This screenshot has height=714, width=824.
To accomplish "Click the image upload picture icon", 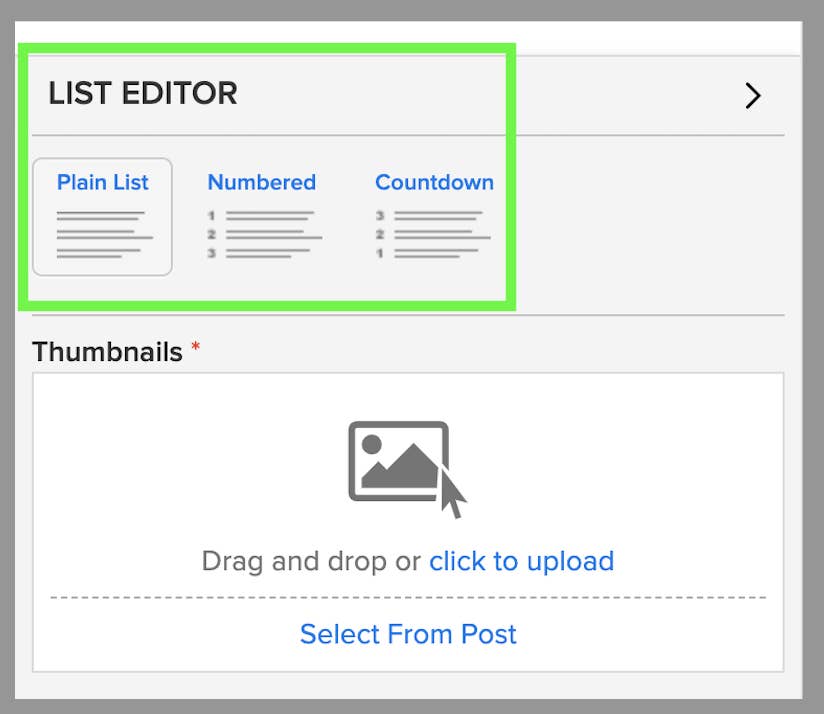I will pyautogui.click(x=400, y=462).
